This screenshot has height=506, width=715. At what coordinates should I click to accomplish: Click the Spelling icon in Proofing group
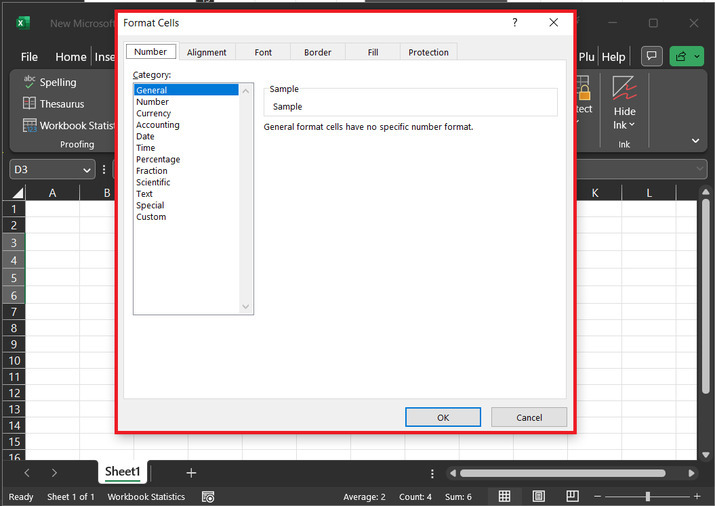[30, 82]
